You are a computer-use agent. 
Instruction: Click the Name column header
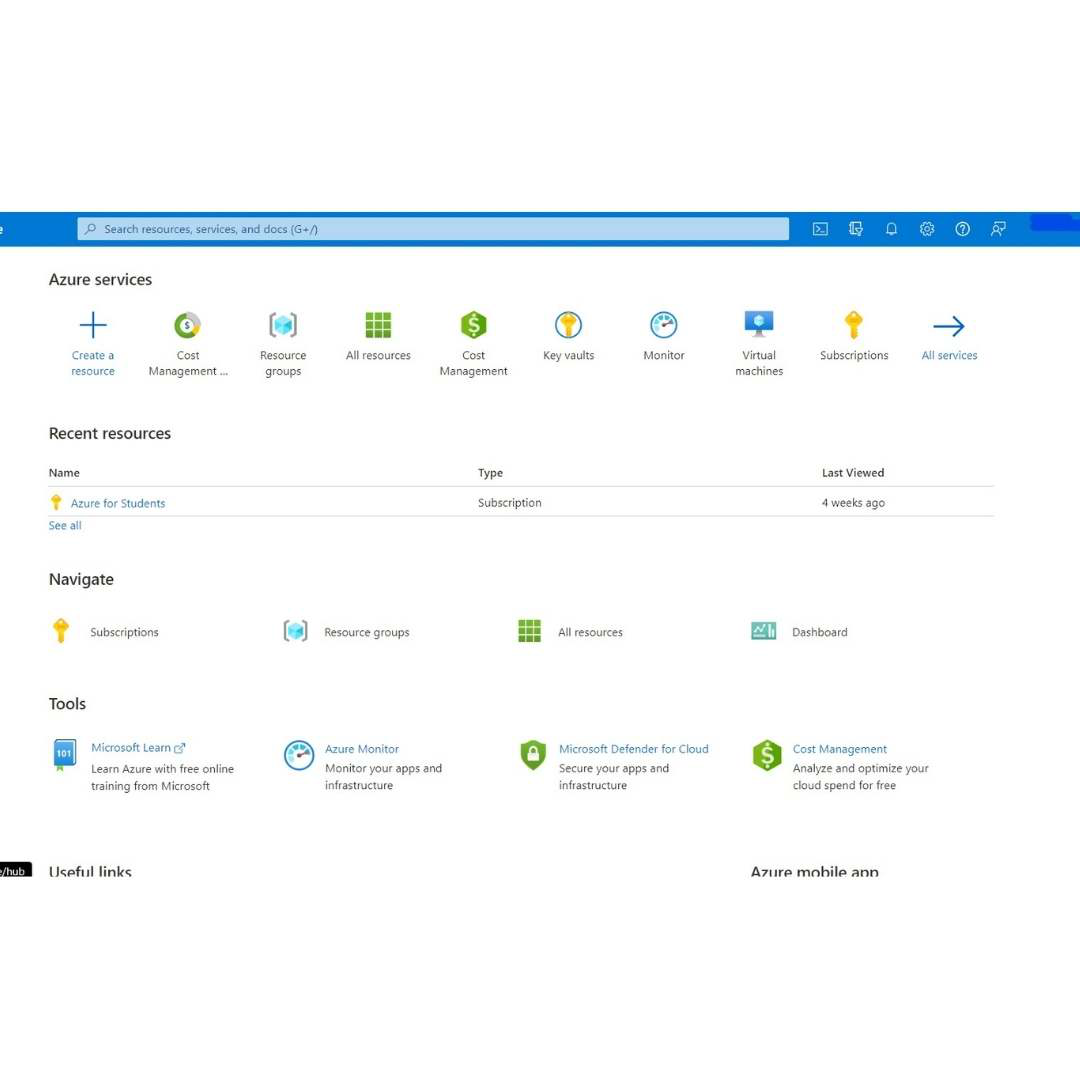pos(64,472)
